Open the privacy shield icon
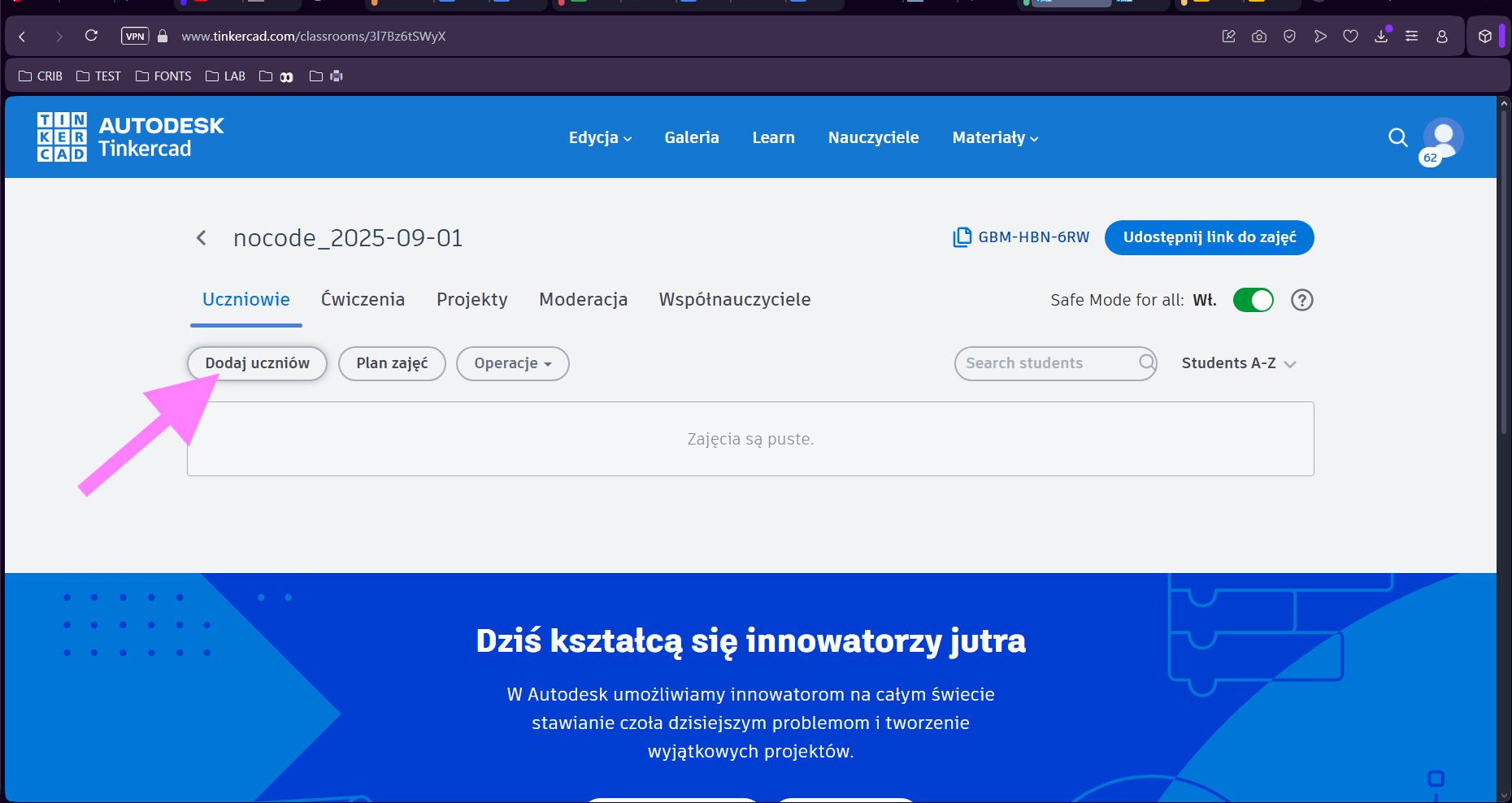 coord(1289,36)
